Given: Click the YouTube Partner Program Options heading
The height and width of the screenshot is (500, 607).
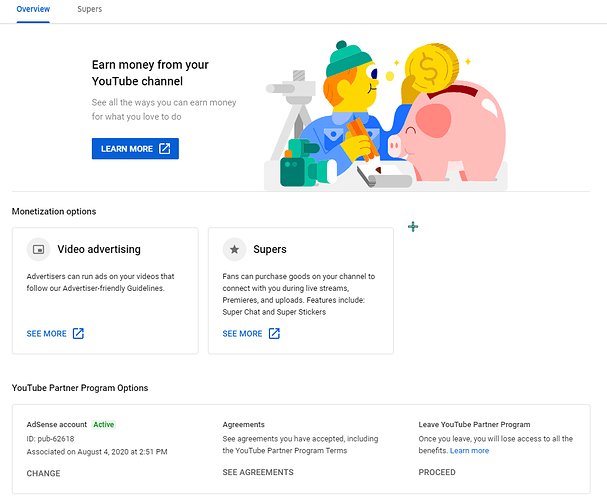Looking at the screenshot, I should tap(80, 388).
